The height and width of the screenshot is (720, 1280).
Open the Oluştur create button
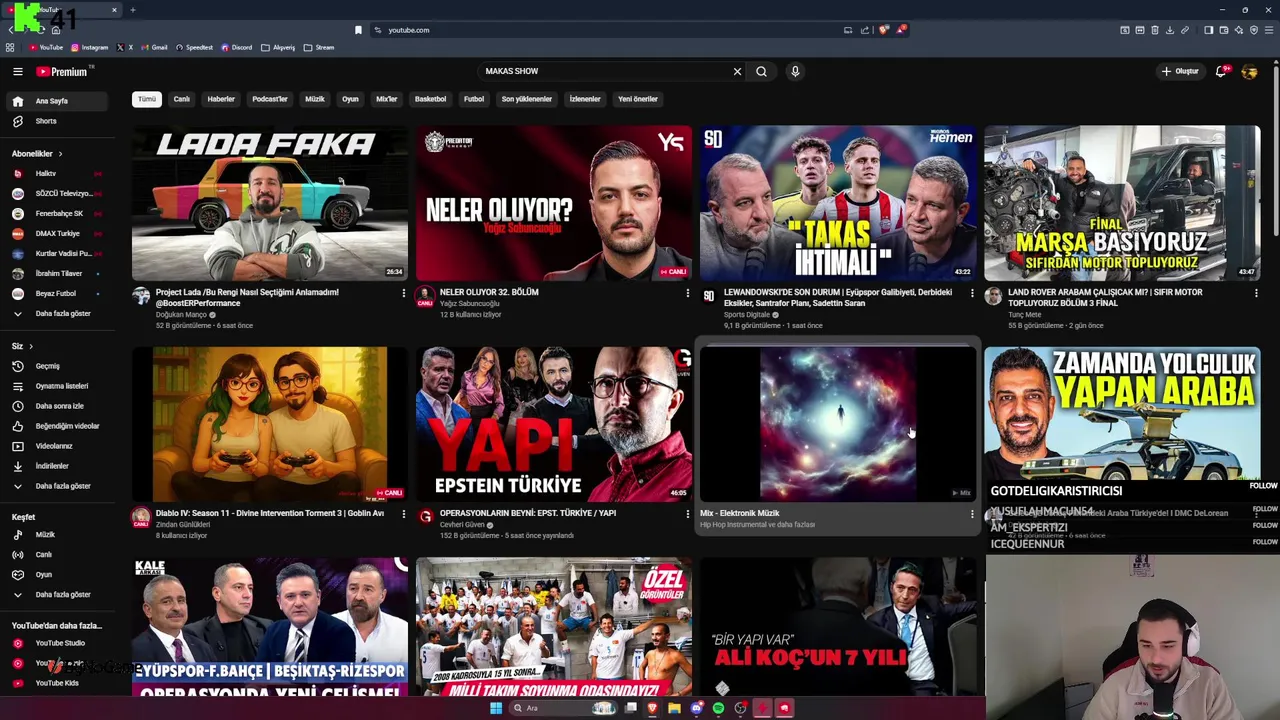[1180, 71]
